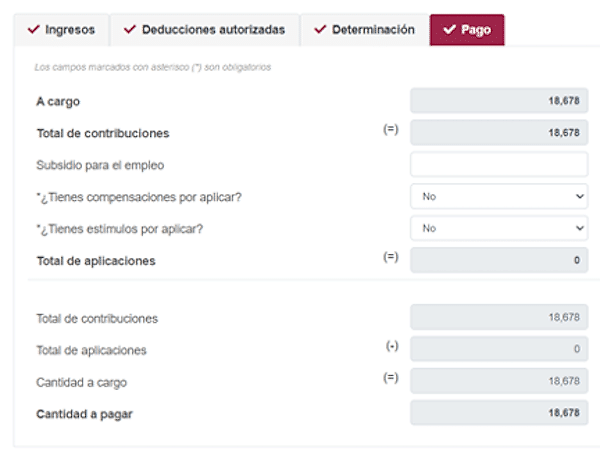Image resolution: width=600 pixels, height=451 pixels.
Task: Click the Cantidad a cargo field
Action: point(499,381)
